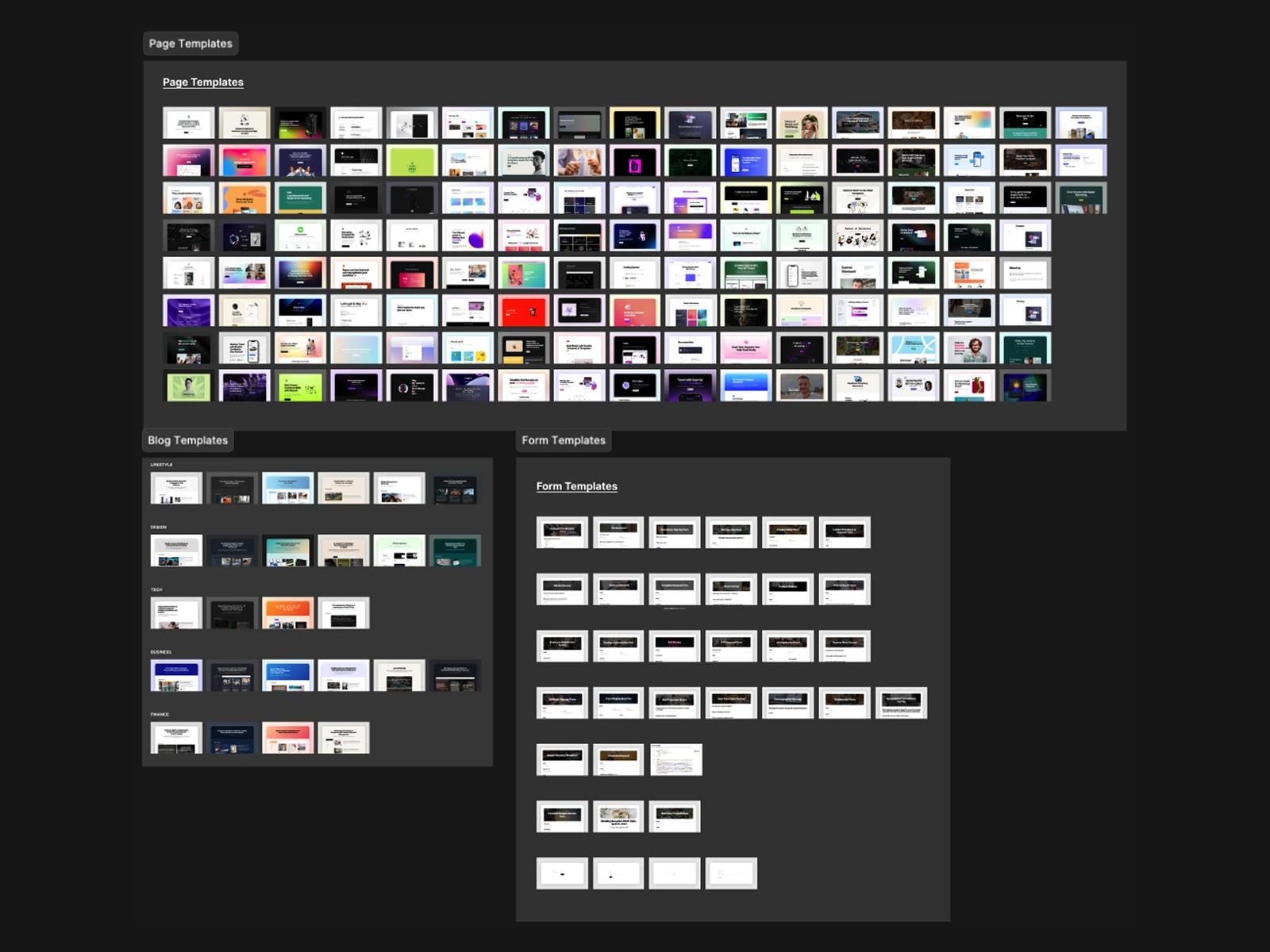Select the Blog Templates frame label
This screenshot has width=1270, height=952.
point(187,440)
